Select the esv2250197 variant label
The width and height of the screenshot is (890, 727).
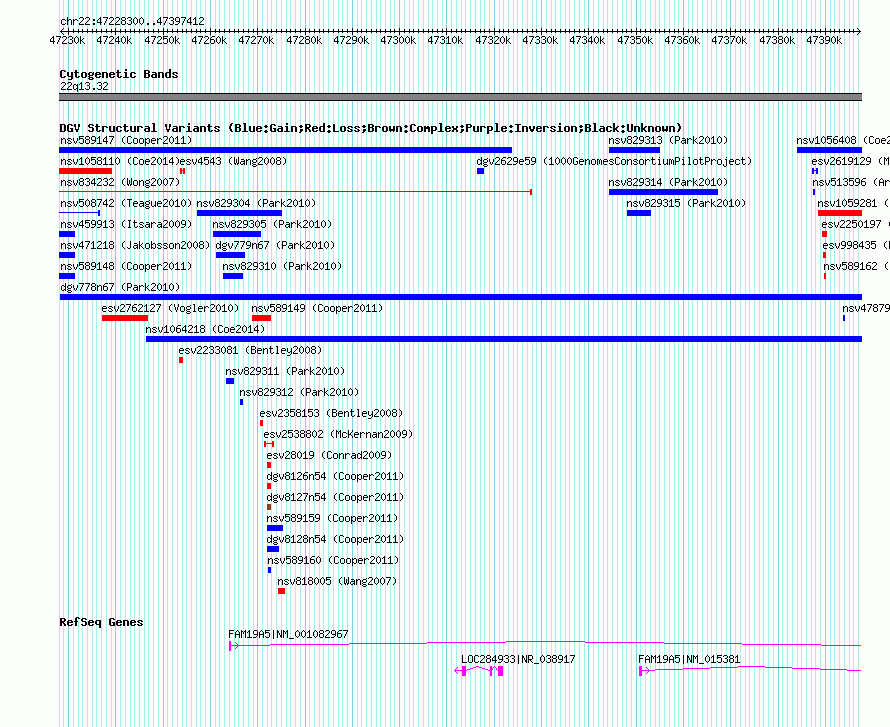tap(855, 224)
